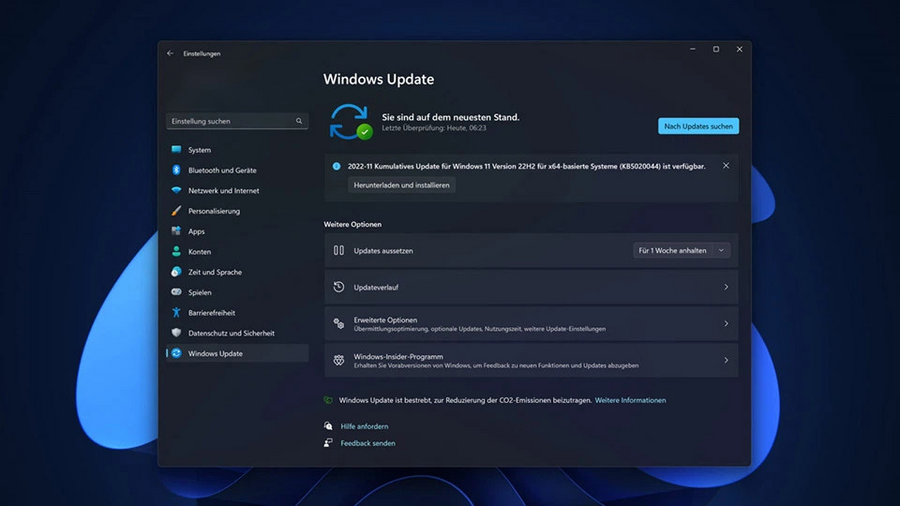Click the System monitor icon

[176, 150]
